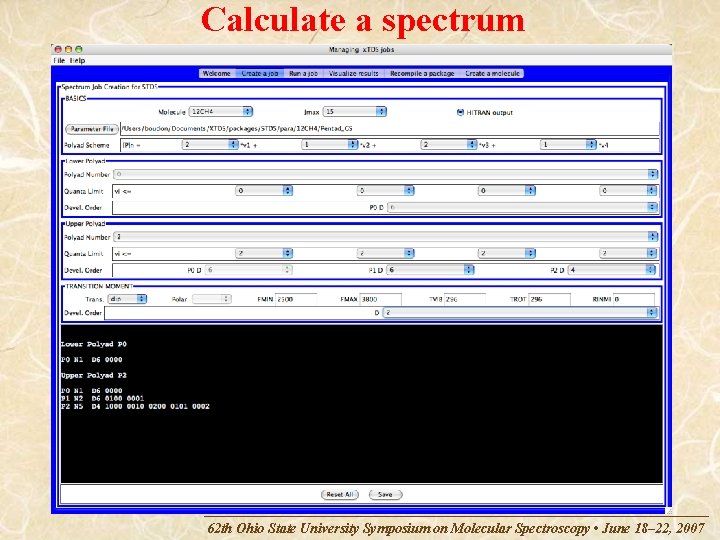
Task: Open second Upper Polyad quanta limit dropdown
Action: [x=386, y=253]
